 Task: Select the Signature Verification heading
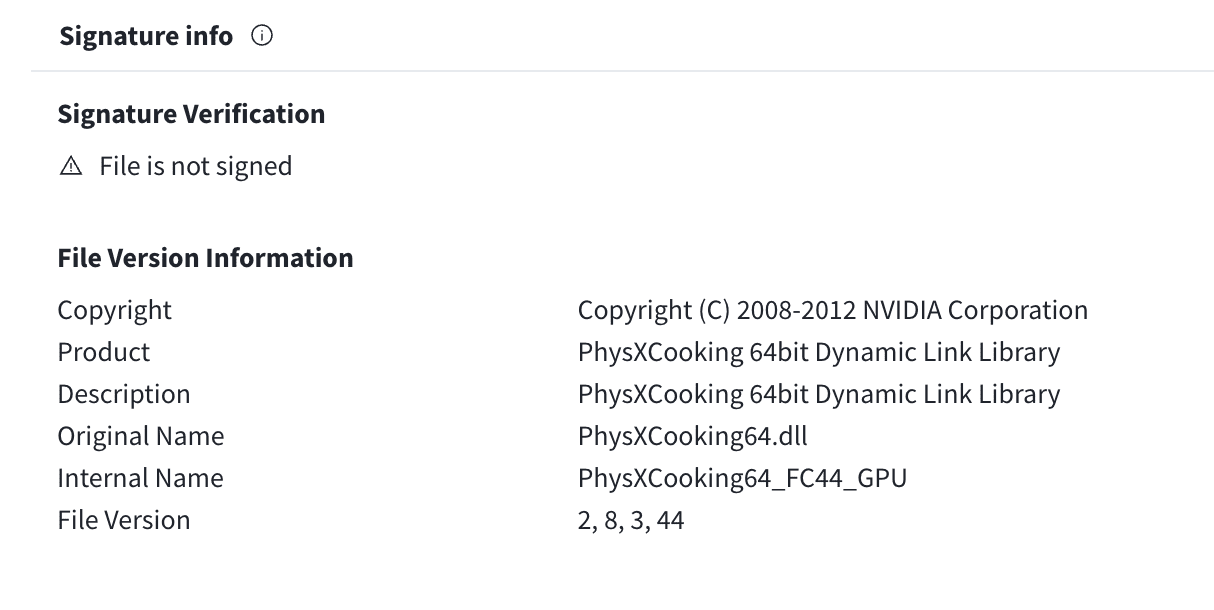pyautogui.click(x=191, y=114)
